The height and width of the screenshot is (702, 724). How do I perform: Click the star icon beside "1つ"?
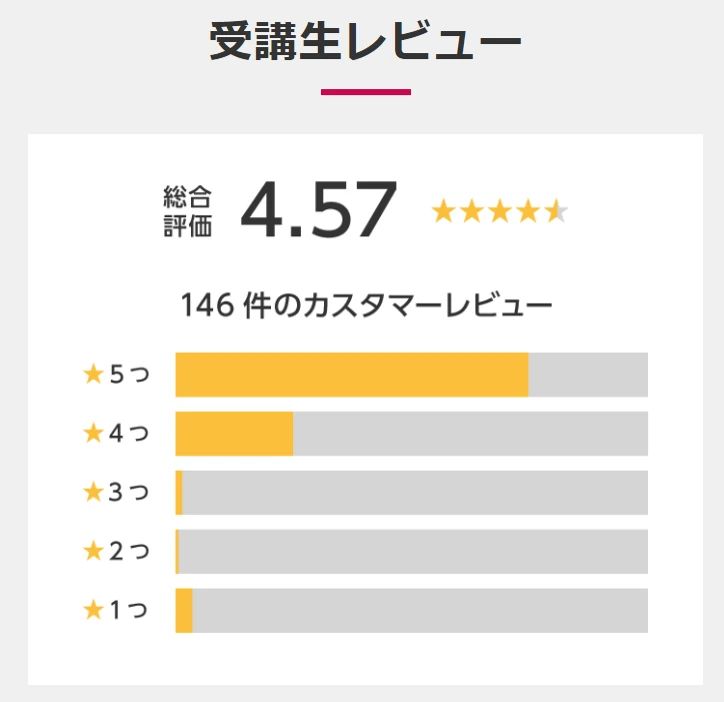(x=94, y=610)
